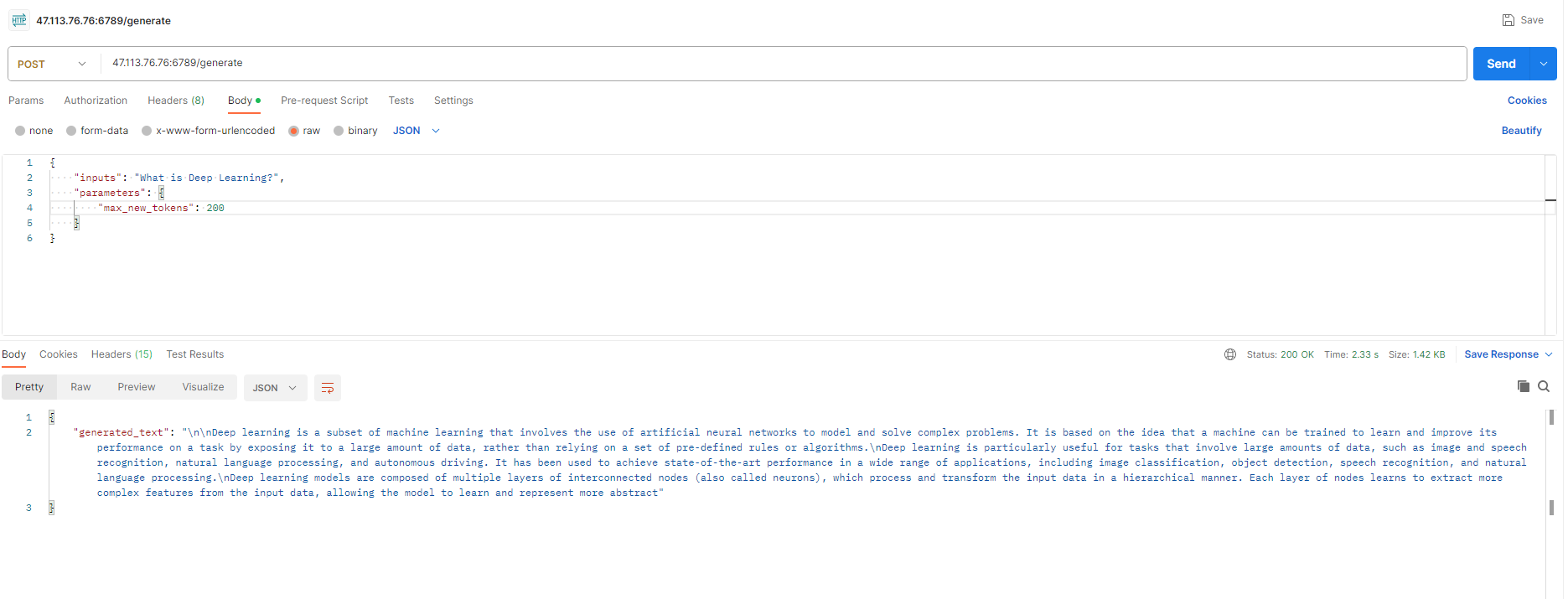Switch to the Authorization tab
The width and height of the screenshot is (1568, 599).
coord(96,101)
